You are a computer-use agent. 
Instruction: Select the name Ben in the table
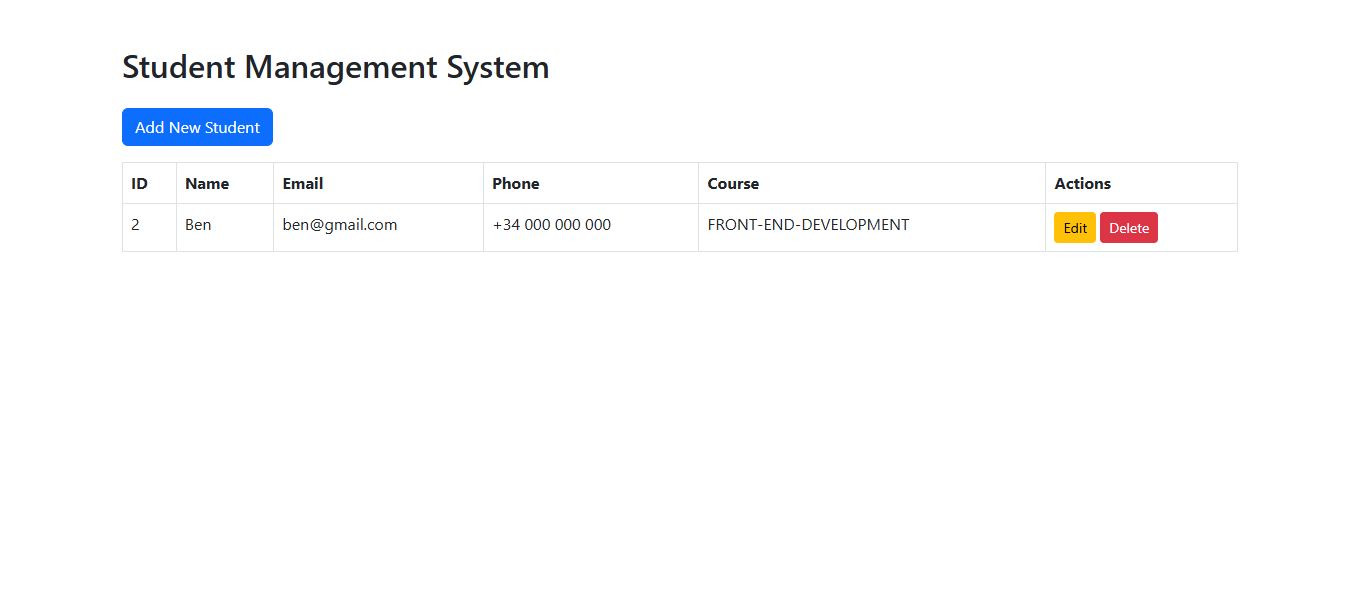198,225
